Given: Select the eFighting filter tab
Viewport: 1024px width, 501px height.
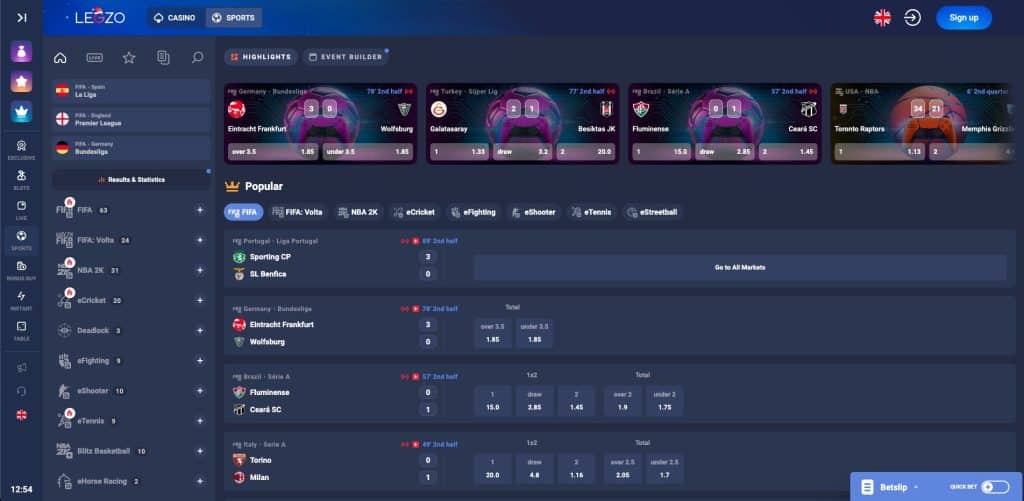Looking at the screenshot, I should (x=473, y=212).
